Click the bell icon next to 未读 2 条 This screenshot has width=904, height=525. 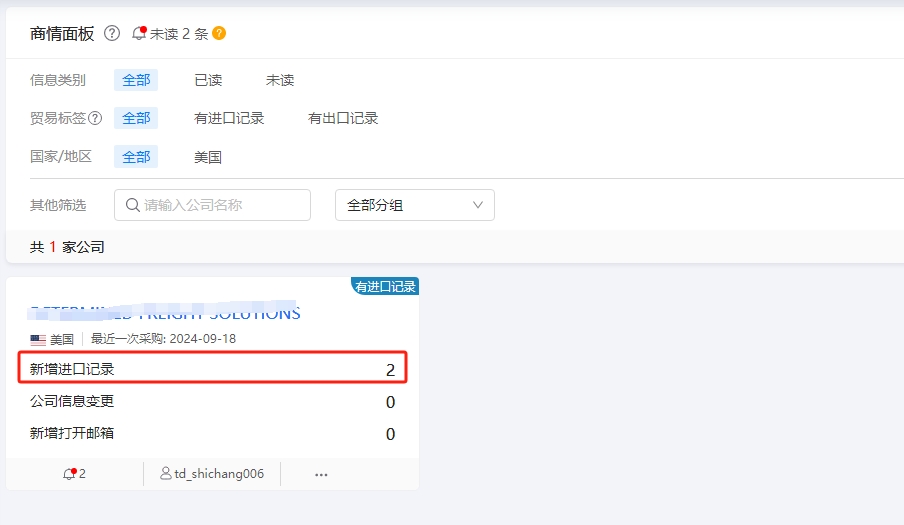[x=139, y=33]
